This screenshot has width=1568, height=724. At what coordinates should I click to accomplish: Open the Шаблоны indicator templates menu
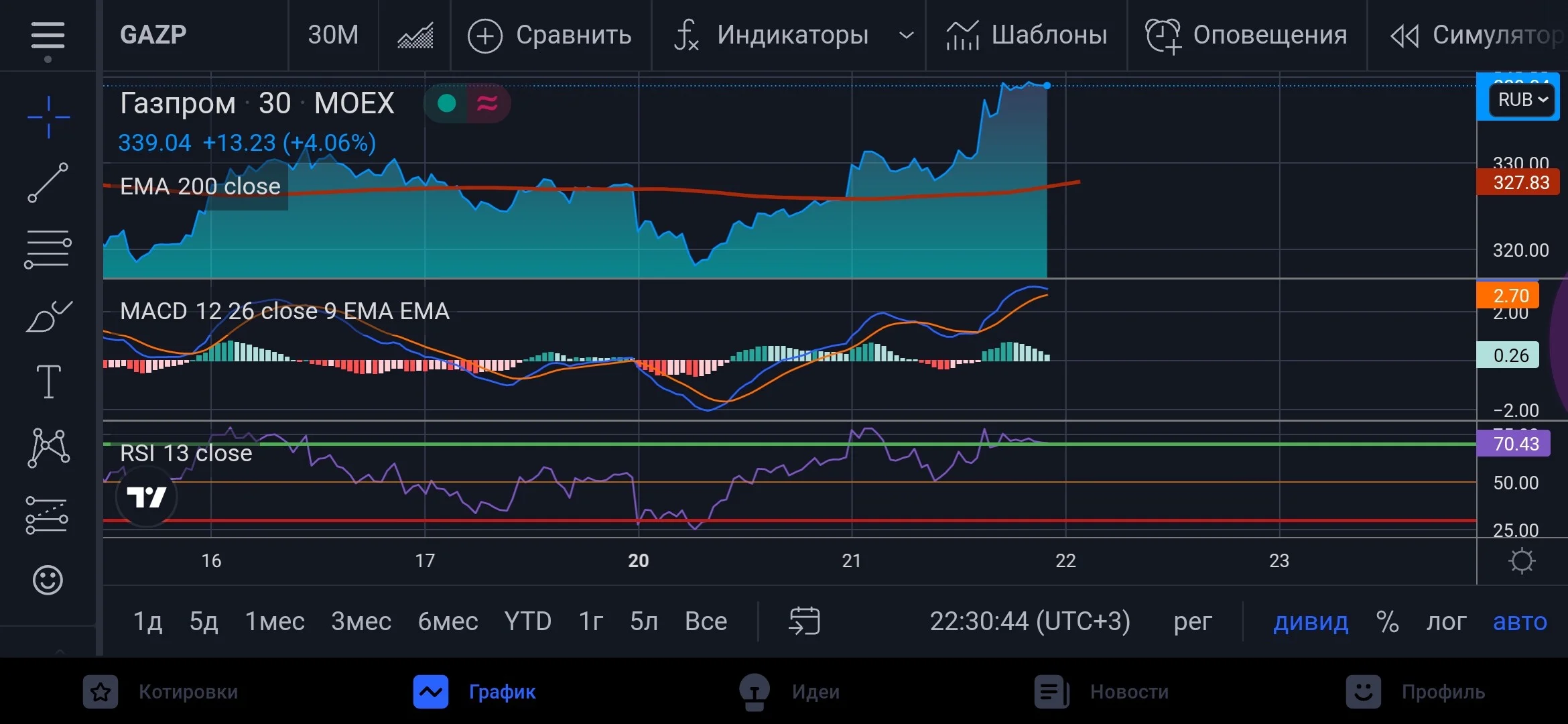point(1027,35)
